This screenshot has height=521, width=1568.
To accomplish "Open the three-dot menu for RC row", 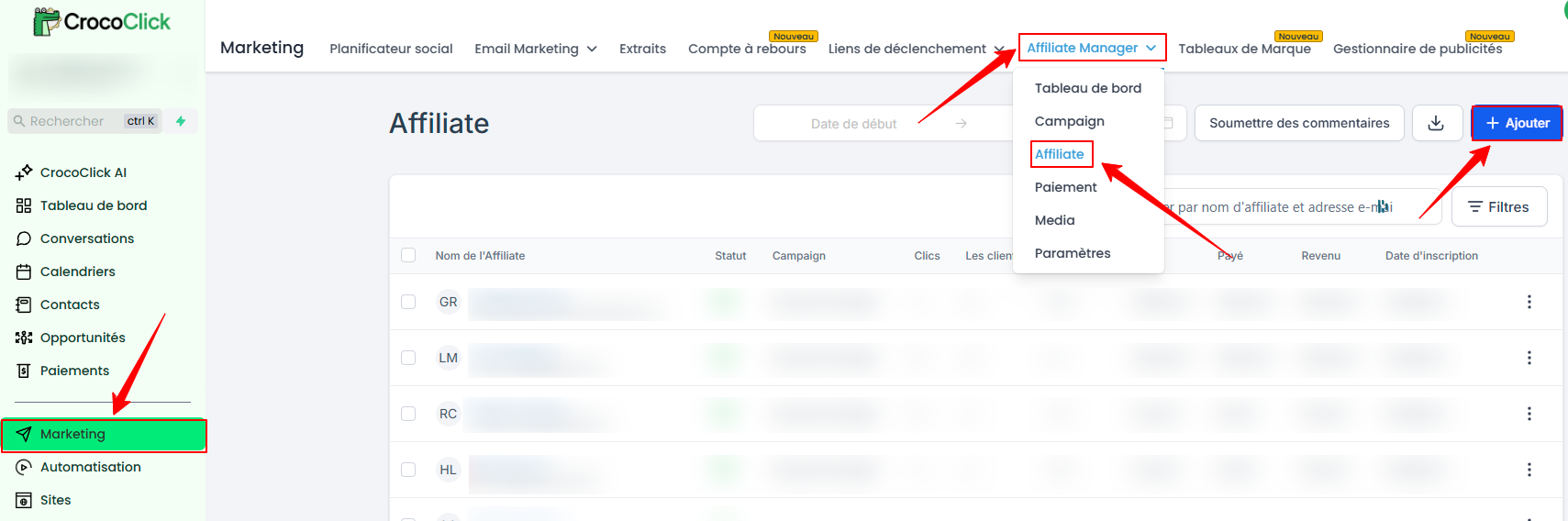I will coord(1529,414).
